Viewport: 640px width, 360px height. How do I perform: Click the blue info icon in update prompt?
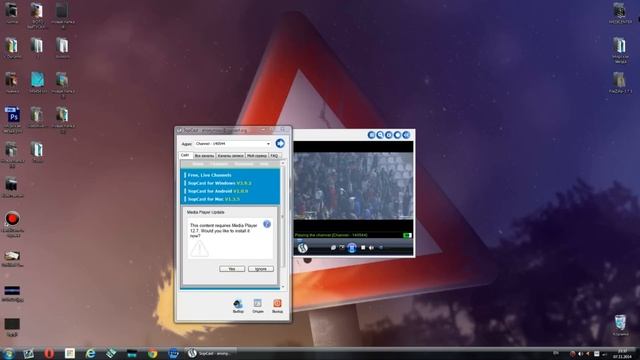pos(267,224)
